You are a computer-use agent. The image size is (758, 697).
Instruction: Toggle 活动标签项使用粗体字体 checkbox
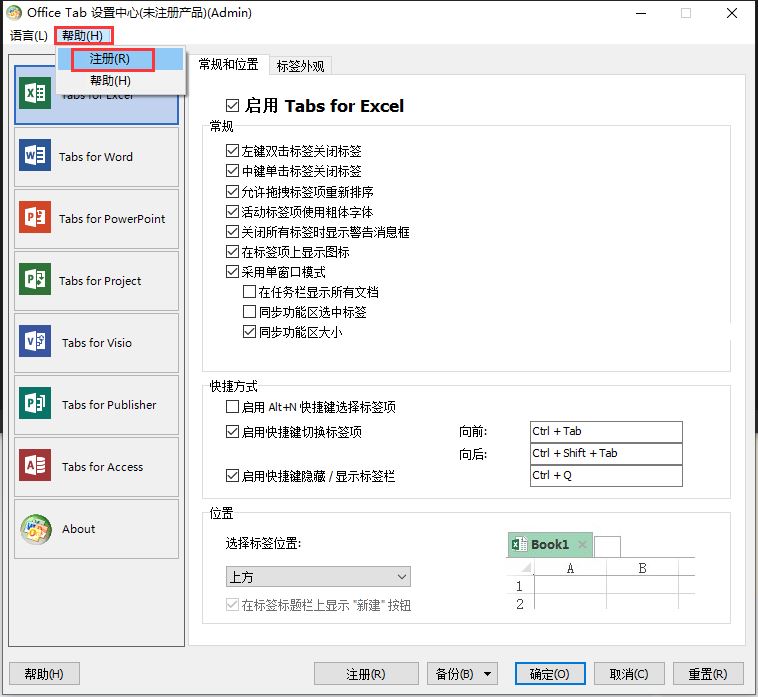tap(233, 212)
